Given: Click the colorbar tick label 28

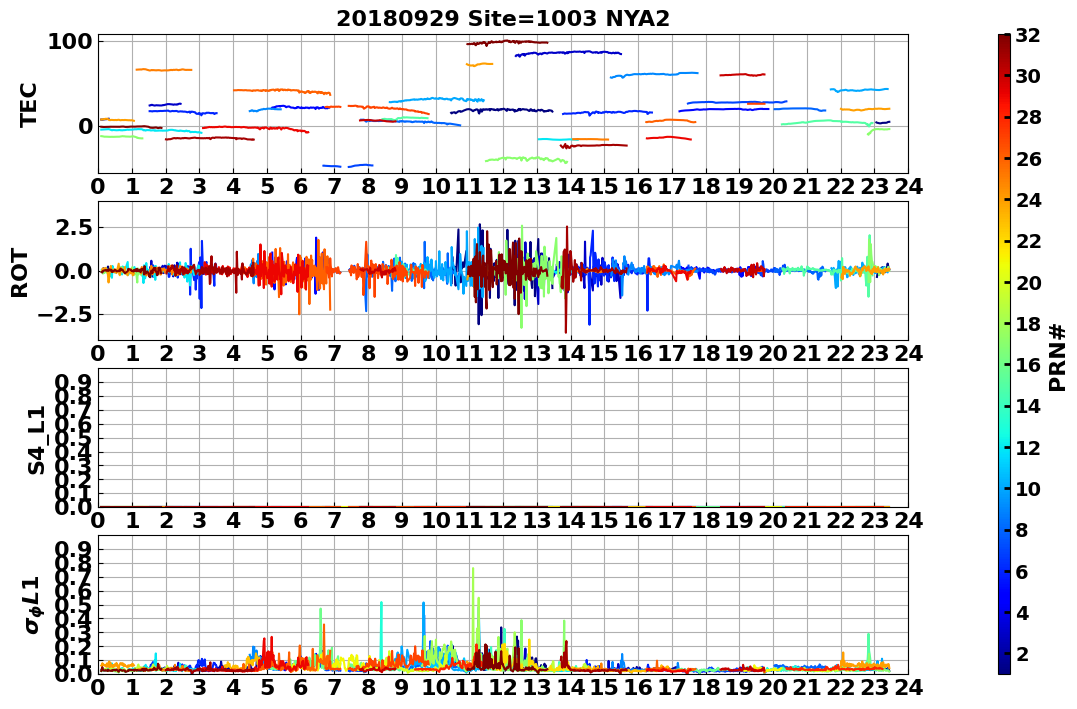Looking at the screenshot, I should (1028, 117).
